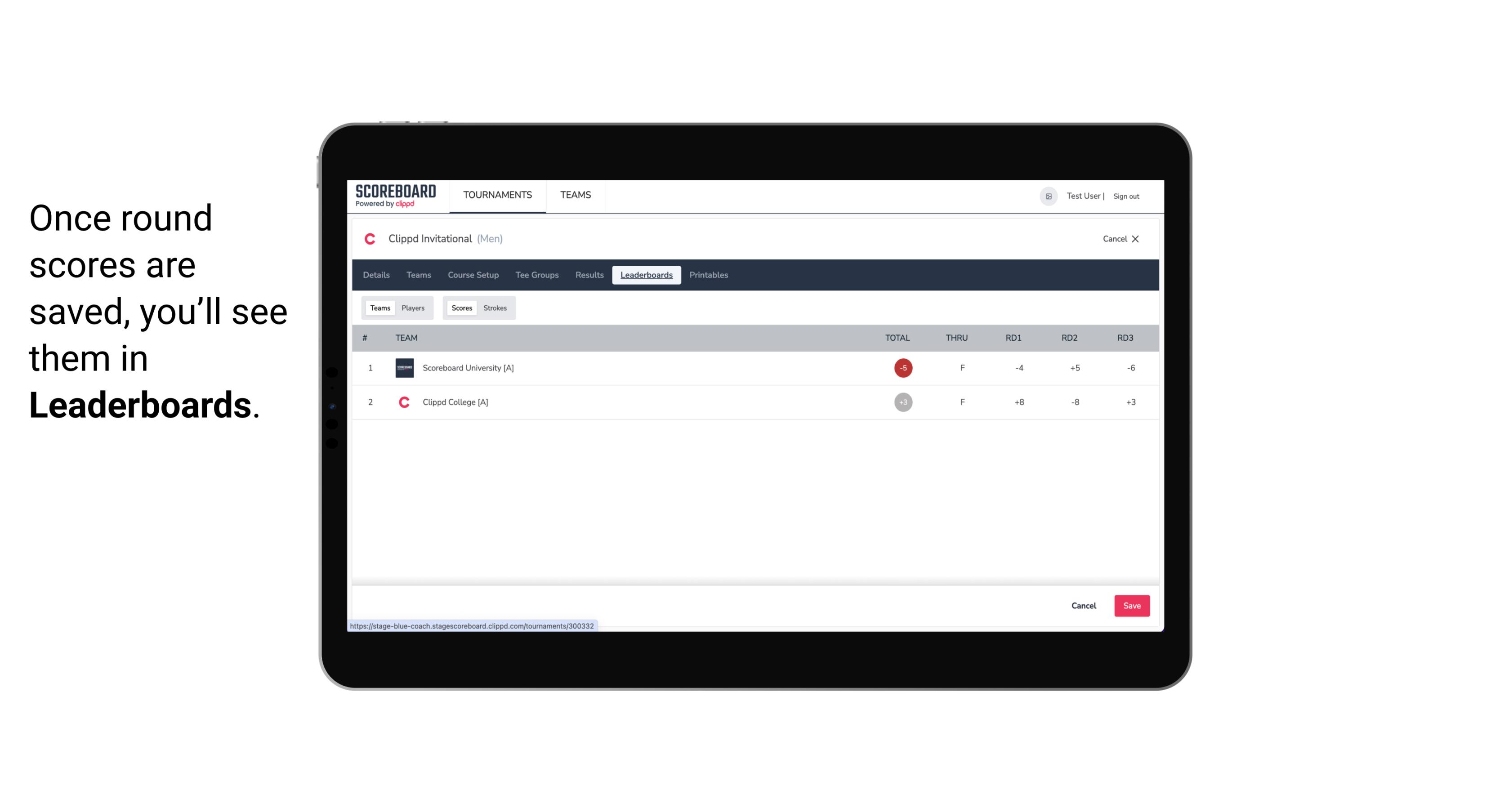1509x812 pixels.
Task: Click the Printables tab
Action: pos(708,274)
